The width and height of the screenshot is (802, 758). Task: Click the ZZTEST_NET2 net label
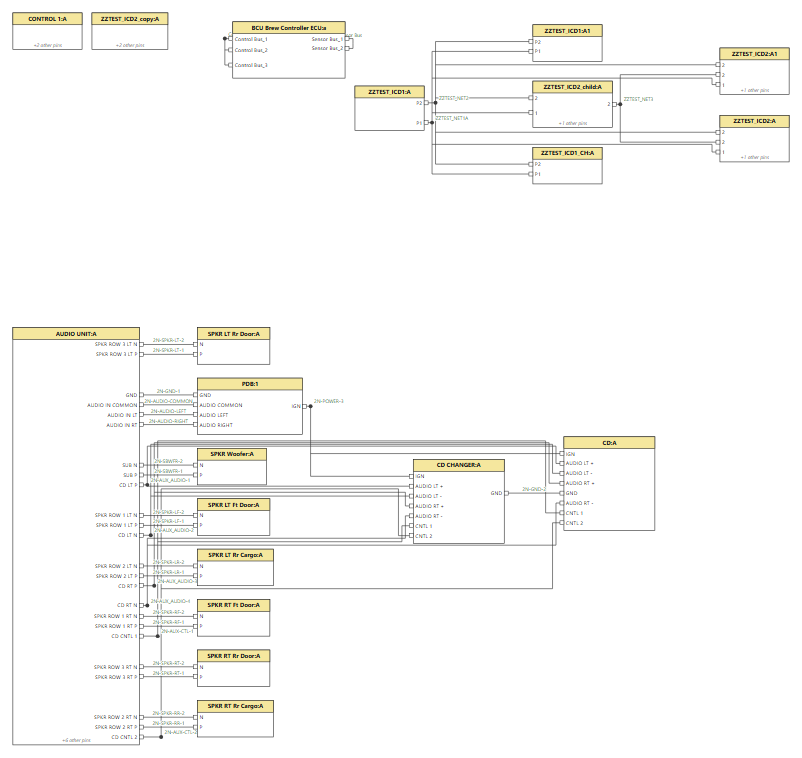454,98
